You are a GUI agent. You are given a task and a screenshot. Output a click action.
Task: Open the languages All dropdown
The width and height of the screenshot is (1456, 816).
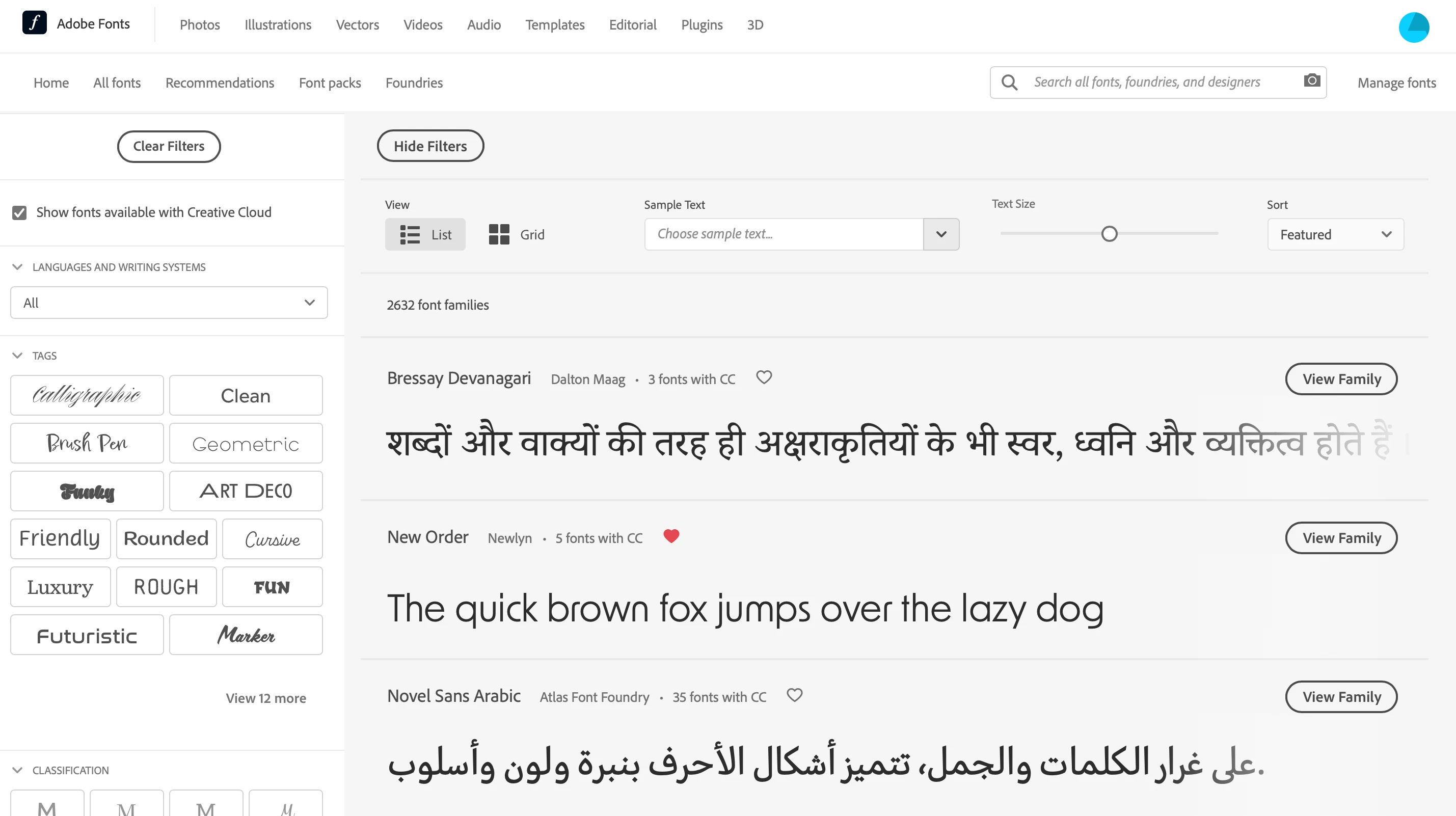169,303
